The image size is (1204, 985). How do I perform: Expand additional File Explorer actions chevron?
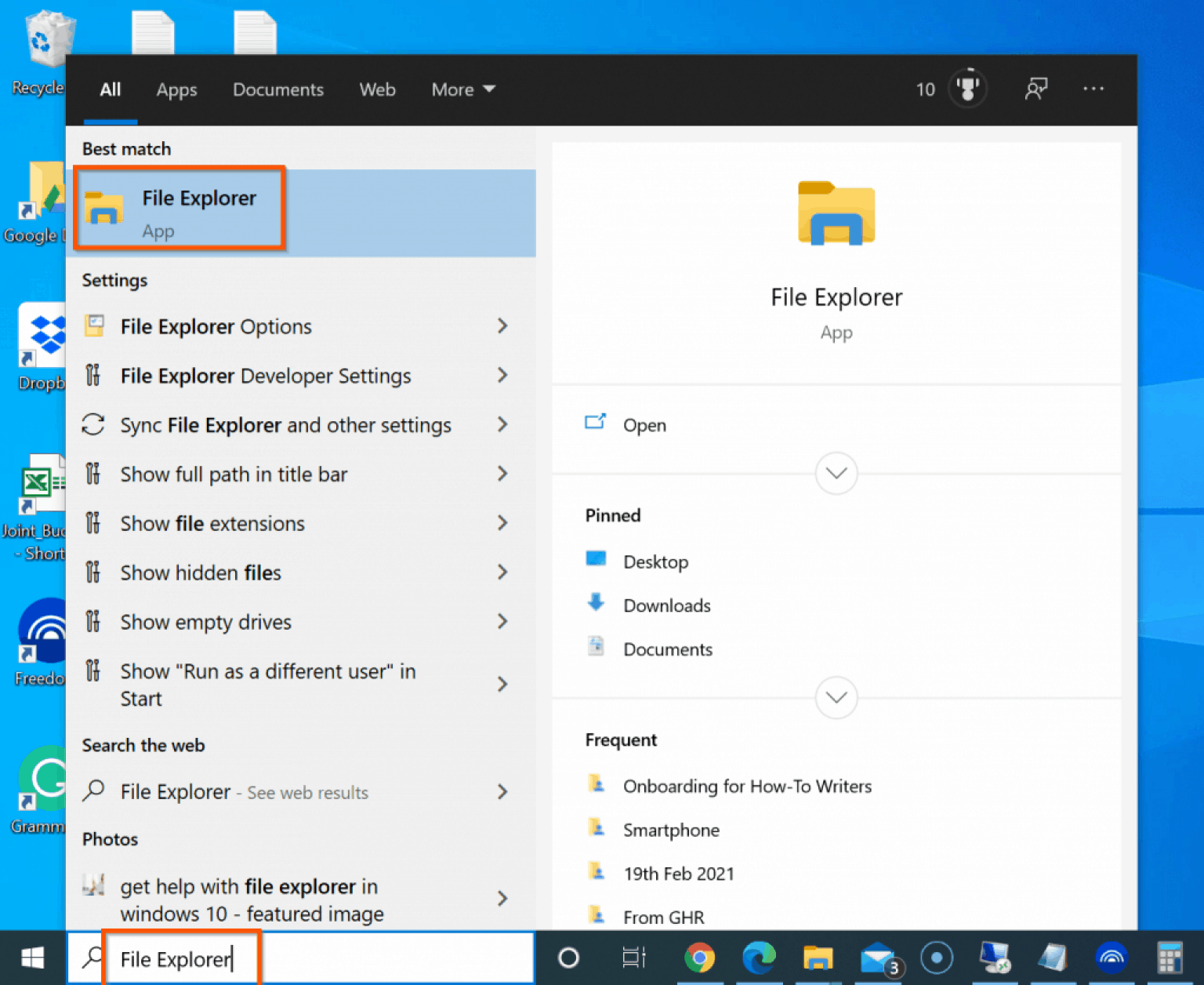[836, 474]
